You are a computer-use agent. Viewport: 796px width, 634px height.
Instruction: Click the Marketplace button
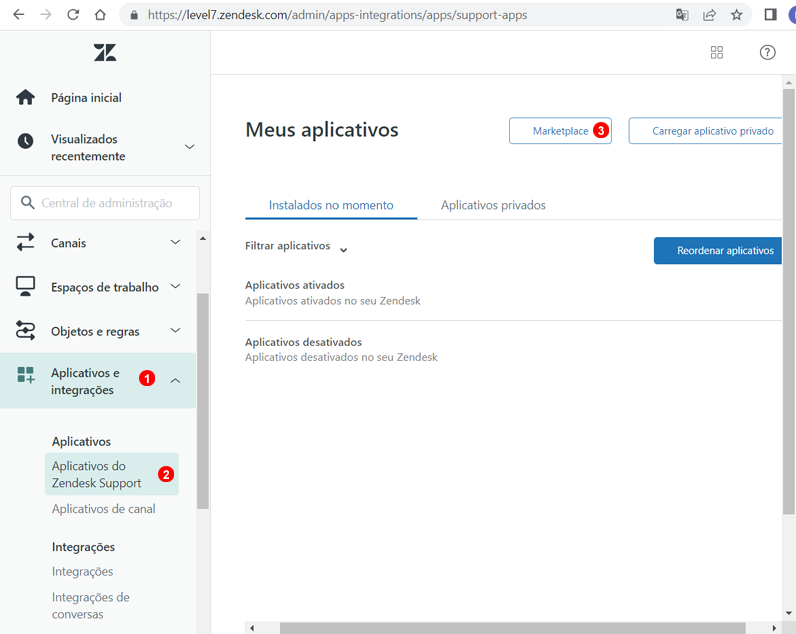pyautogui.click(x=560, y=131)
